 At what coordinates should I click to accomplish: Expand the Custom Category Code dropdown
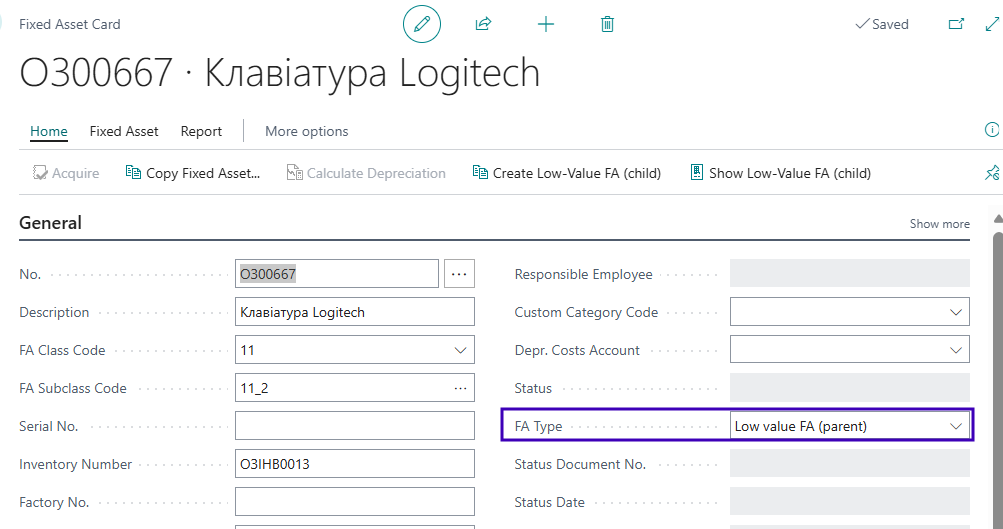[955, 312]
